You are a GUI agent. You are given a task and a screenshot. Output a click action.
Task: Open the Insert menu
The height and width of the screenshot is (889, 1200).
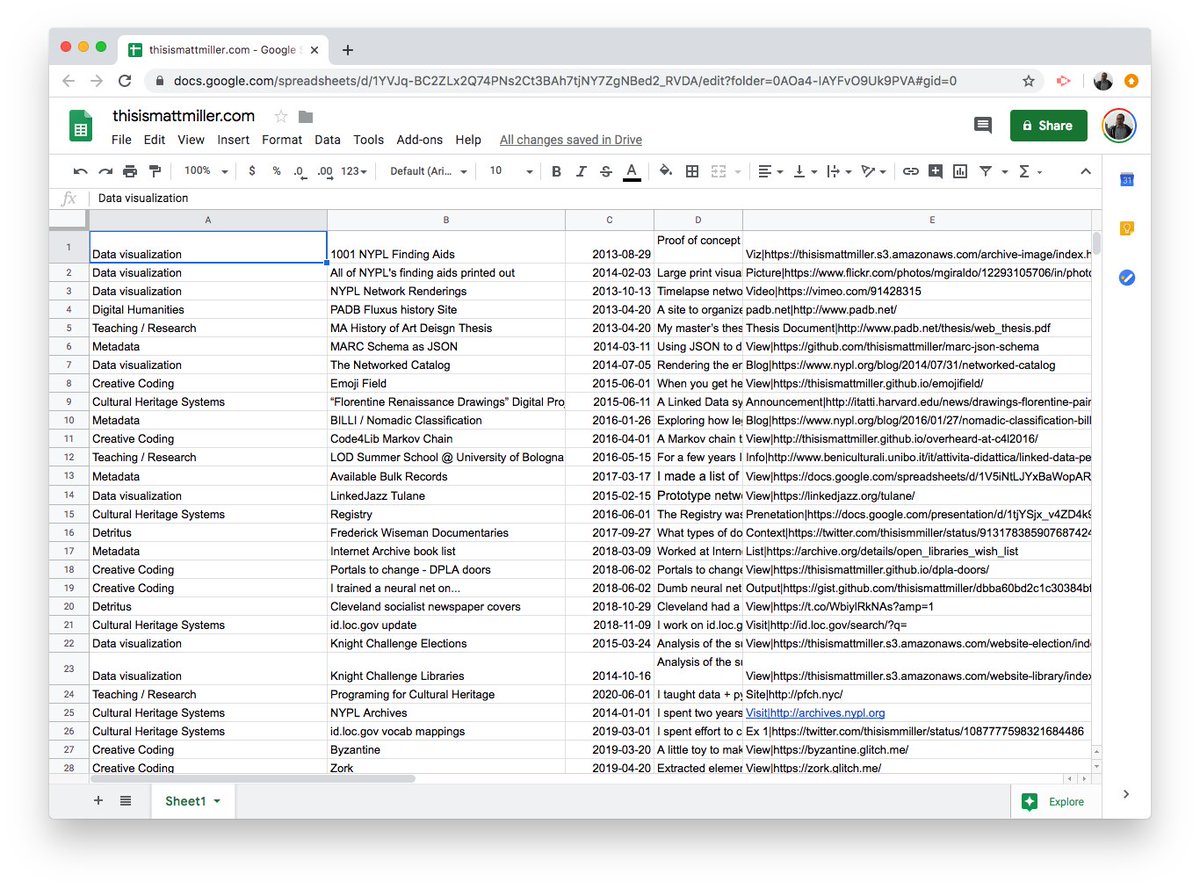(x=234, y=140)
